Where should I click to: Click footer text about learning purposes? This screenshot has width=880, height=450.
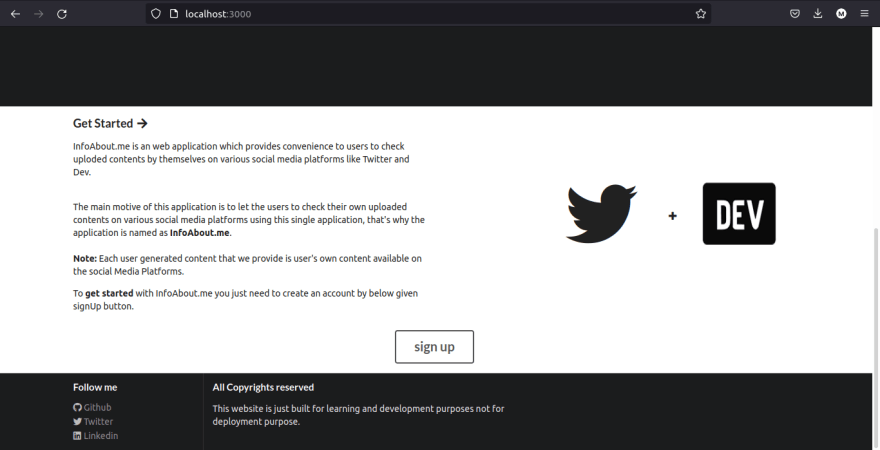point(358,415)
